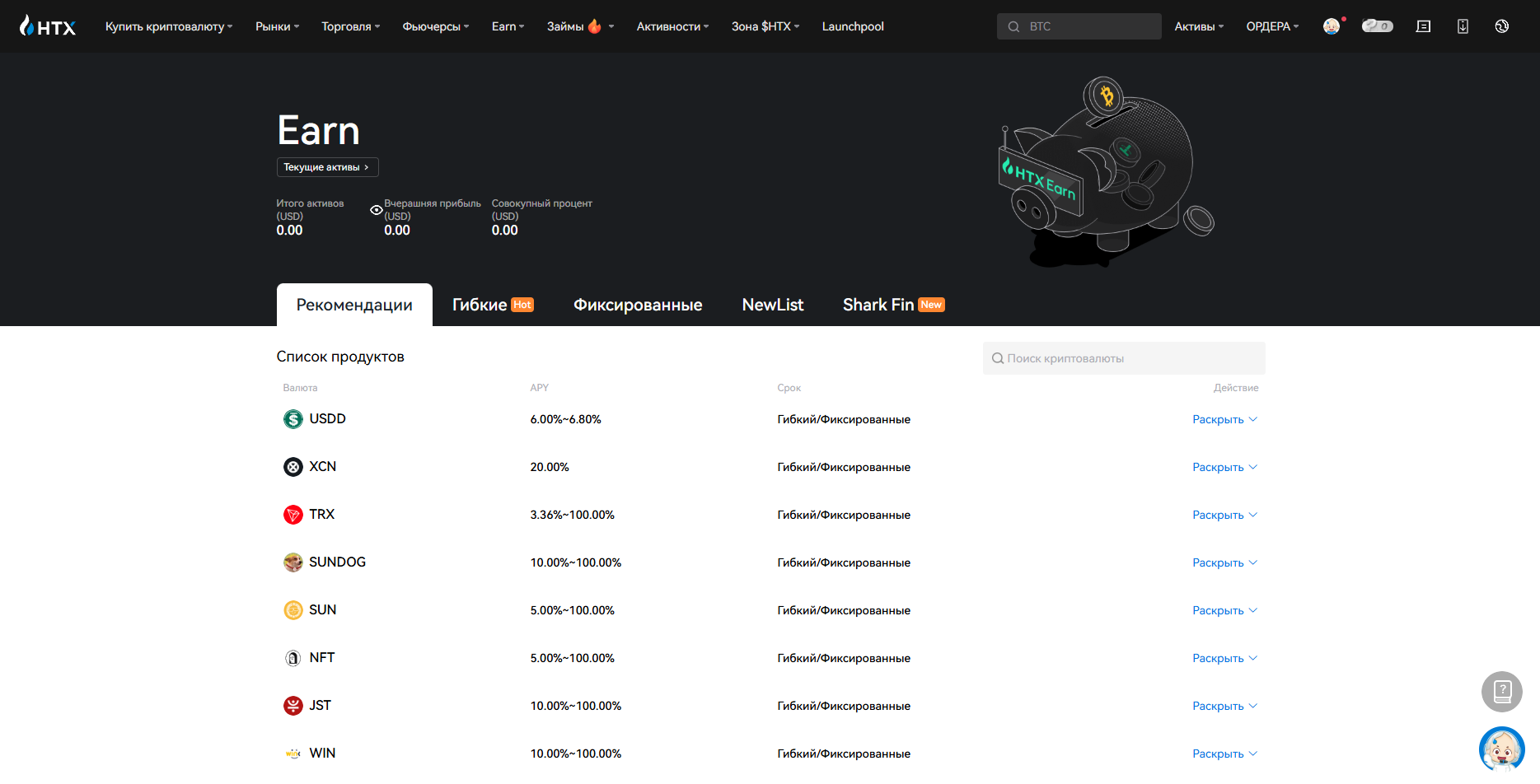This screenshot has height=784, width=1540.
Task: Switch to the NewList tab
Action: (773, 305)
